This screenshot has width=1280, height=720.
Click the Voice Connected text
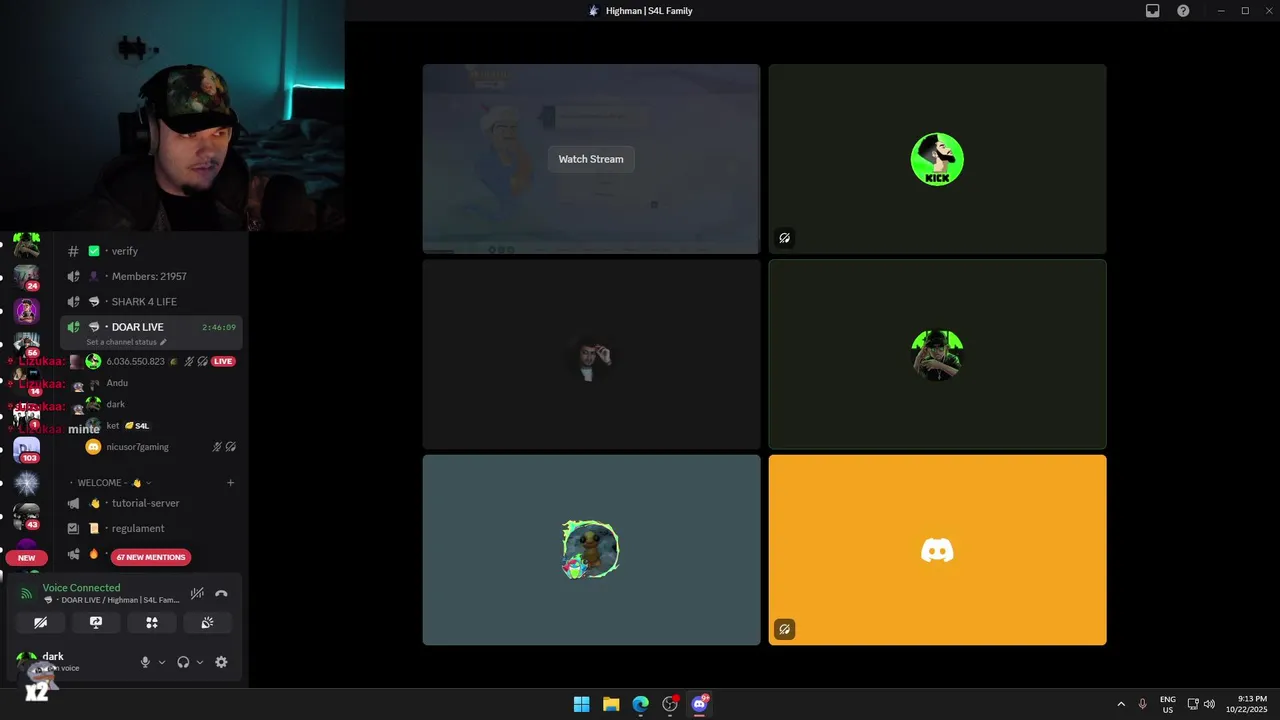click(x=81, y=588)
